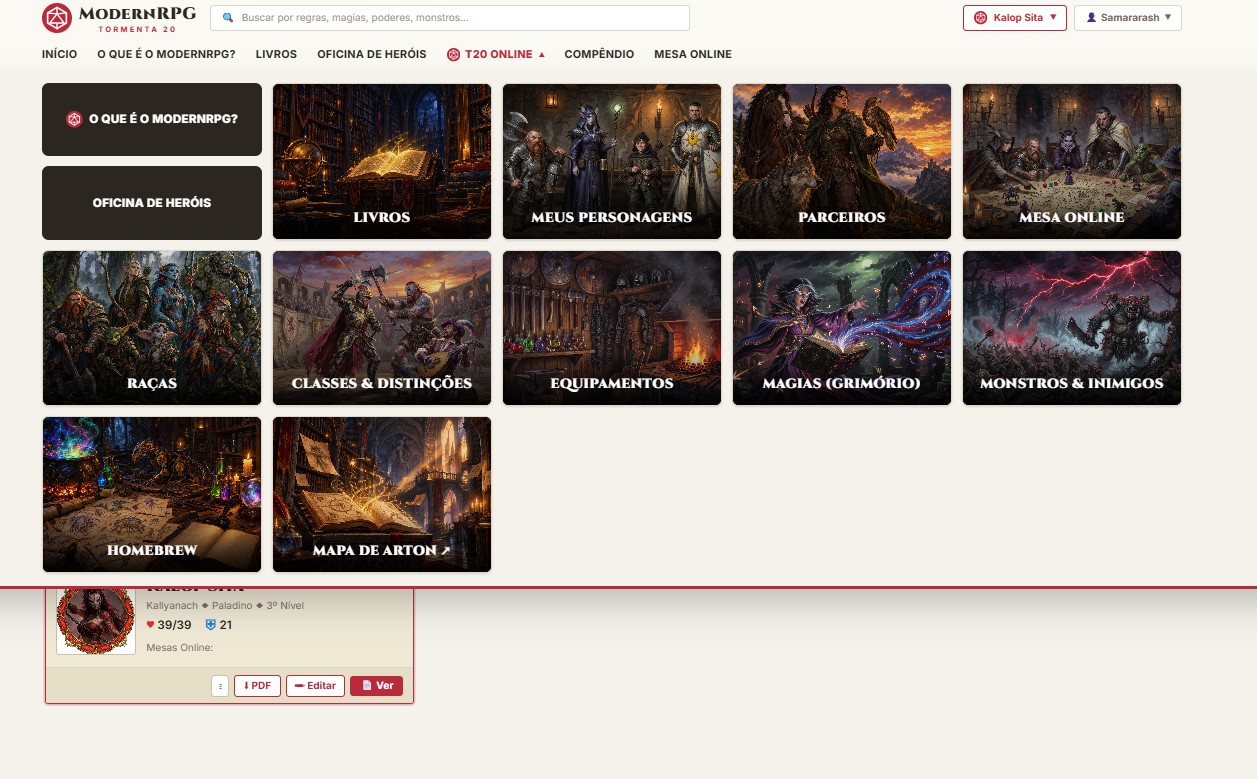Click the Ver button to view the character
The image size is (1257, 779).
tap(376, 686)
